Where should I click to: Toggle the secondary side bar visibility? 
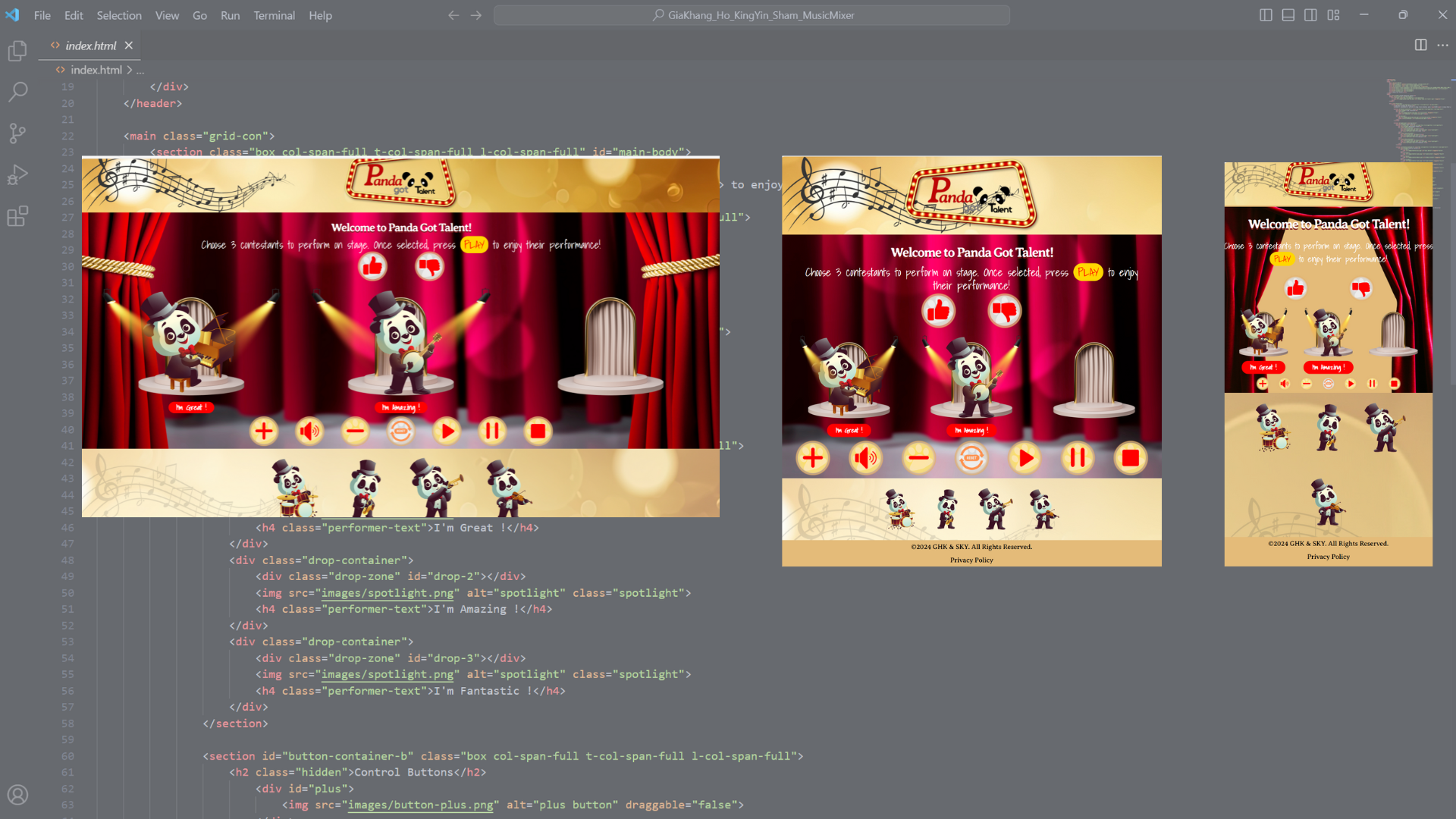click(x=1310, y=15)
